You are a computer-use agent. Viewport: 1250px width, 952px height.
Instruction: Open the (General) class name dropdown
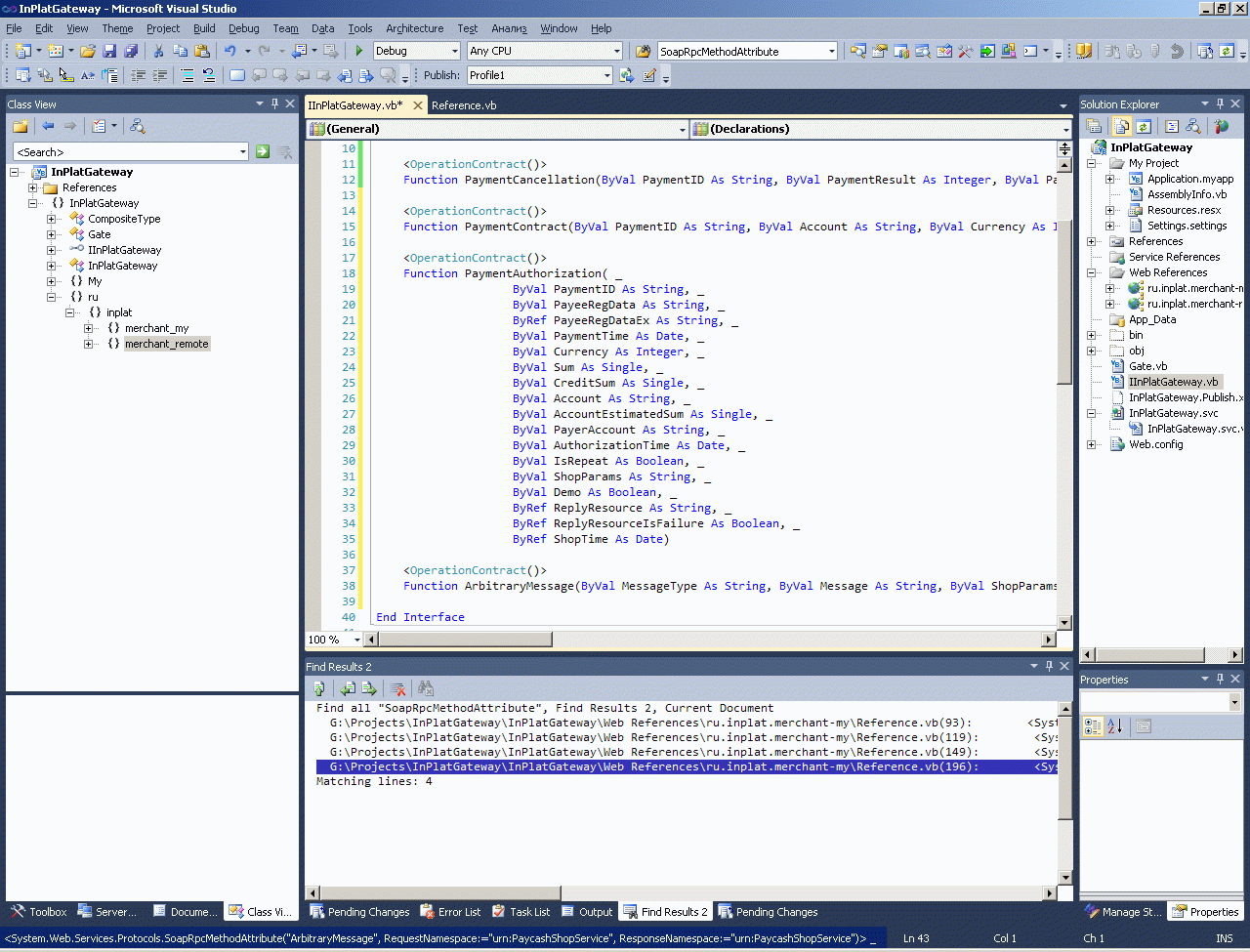coord(683,129)
